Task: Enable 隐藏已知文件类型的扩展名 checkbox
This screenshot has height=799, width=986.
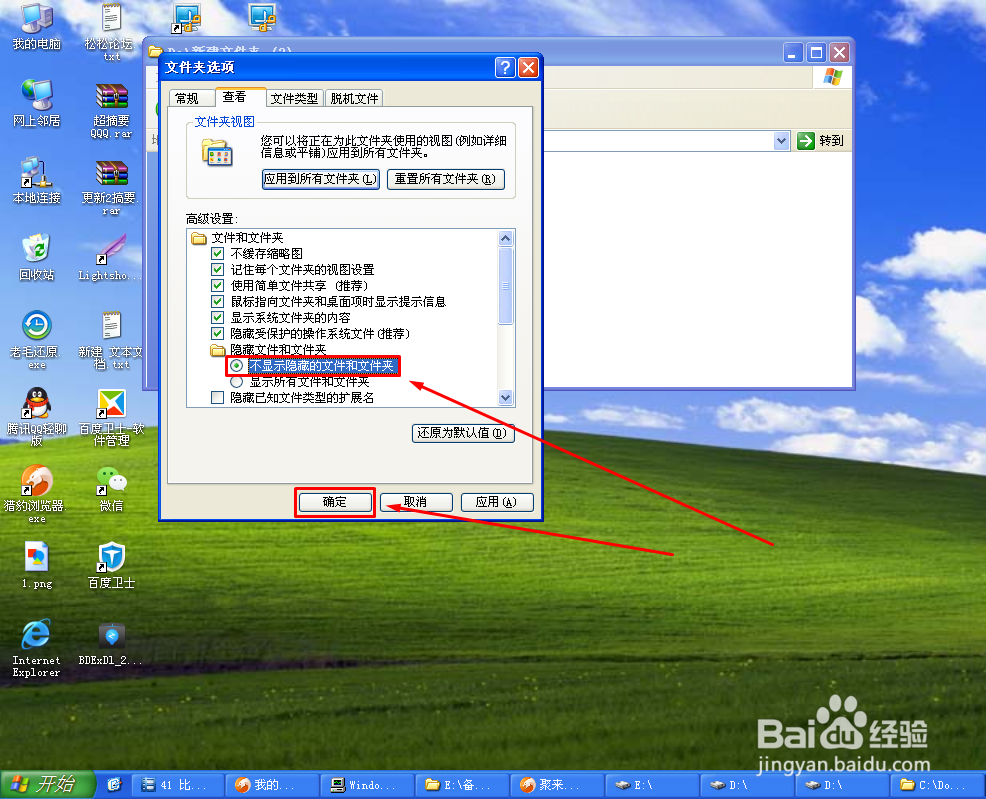Action: pos(218,398)
